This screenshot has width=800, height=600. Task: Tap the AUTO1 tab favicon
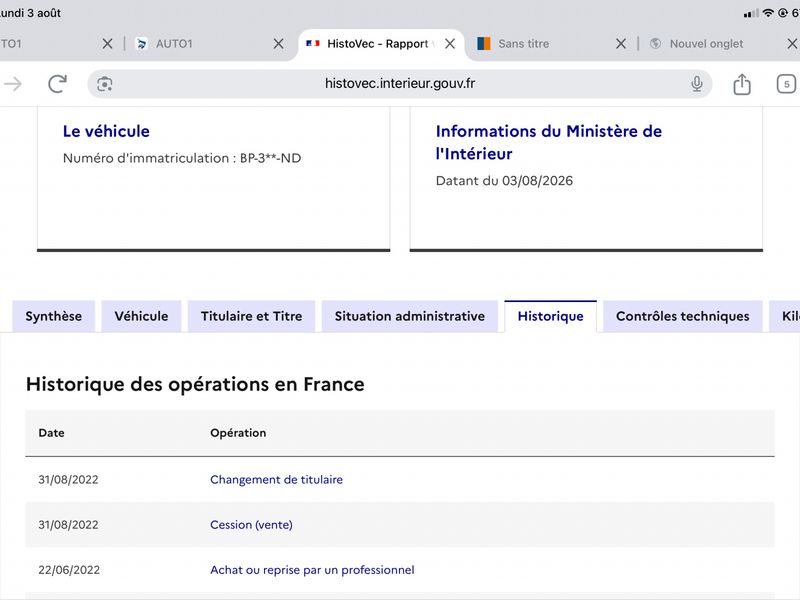(x=142, y=44)
